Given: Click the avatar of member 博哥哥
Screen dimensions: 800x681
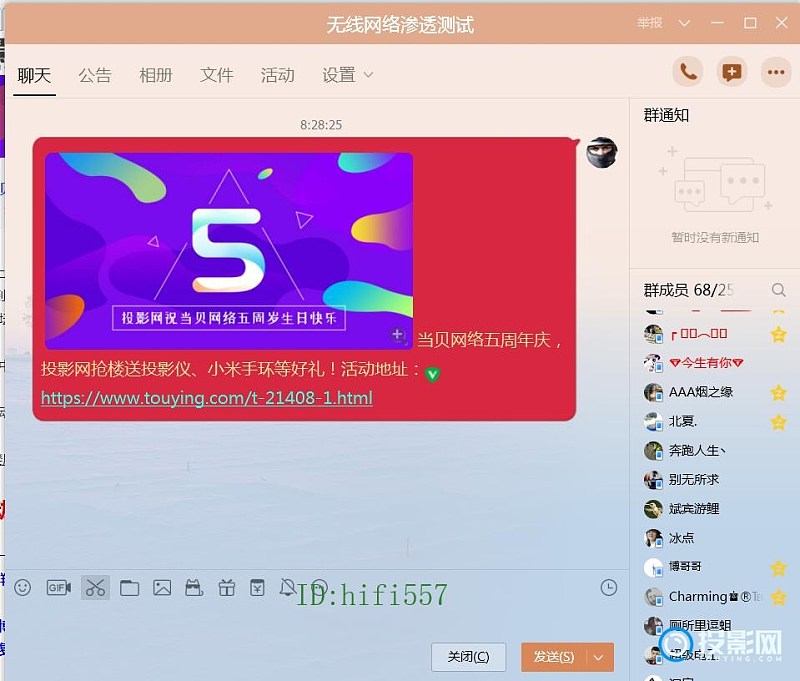Looking at the screenshot, I should (654, 567).
